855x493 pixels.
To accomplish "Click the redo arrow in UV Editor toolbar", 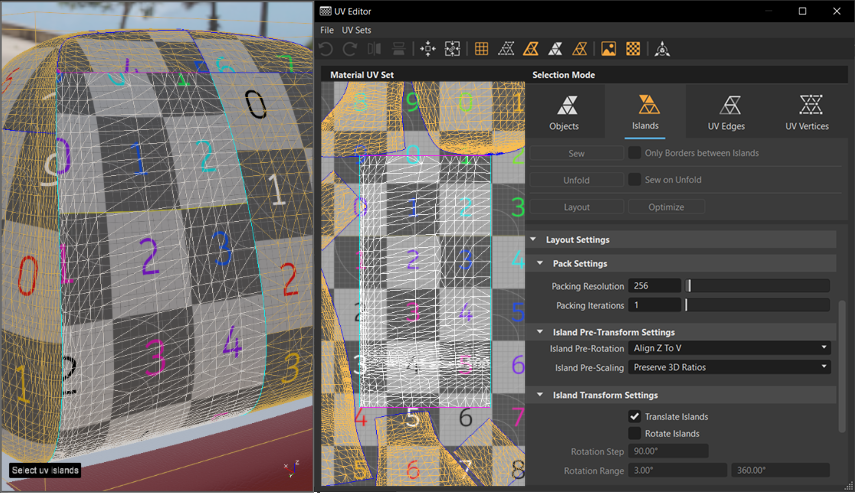I will pyautogui.click(x=350, y=49).
